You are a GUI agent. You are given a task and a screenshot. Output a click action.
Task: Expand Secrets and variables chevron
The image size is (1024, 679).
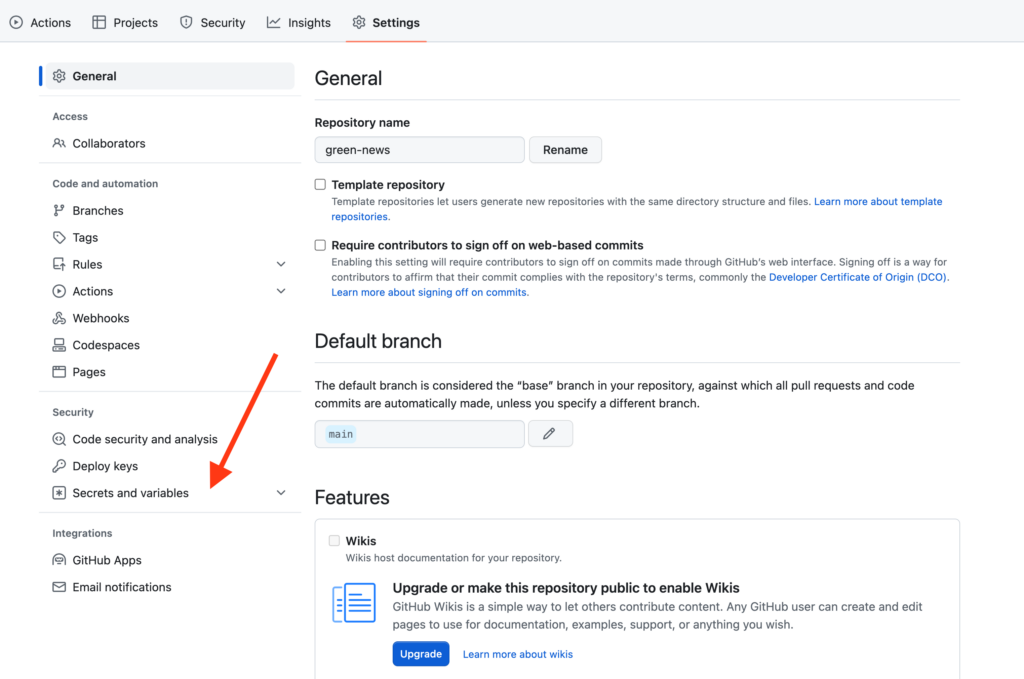tap(281, 493)
